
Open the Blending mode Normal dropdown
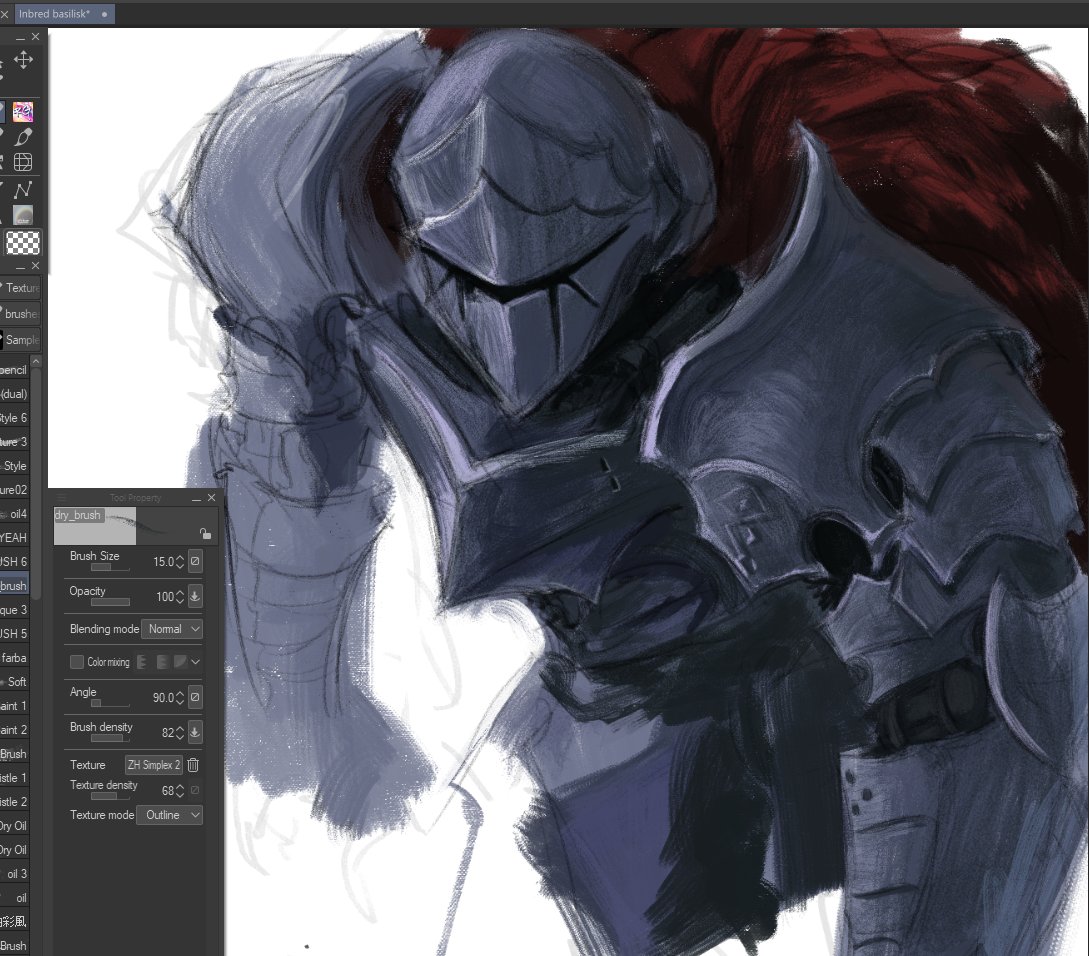pos(172,629)
